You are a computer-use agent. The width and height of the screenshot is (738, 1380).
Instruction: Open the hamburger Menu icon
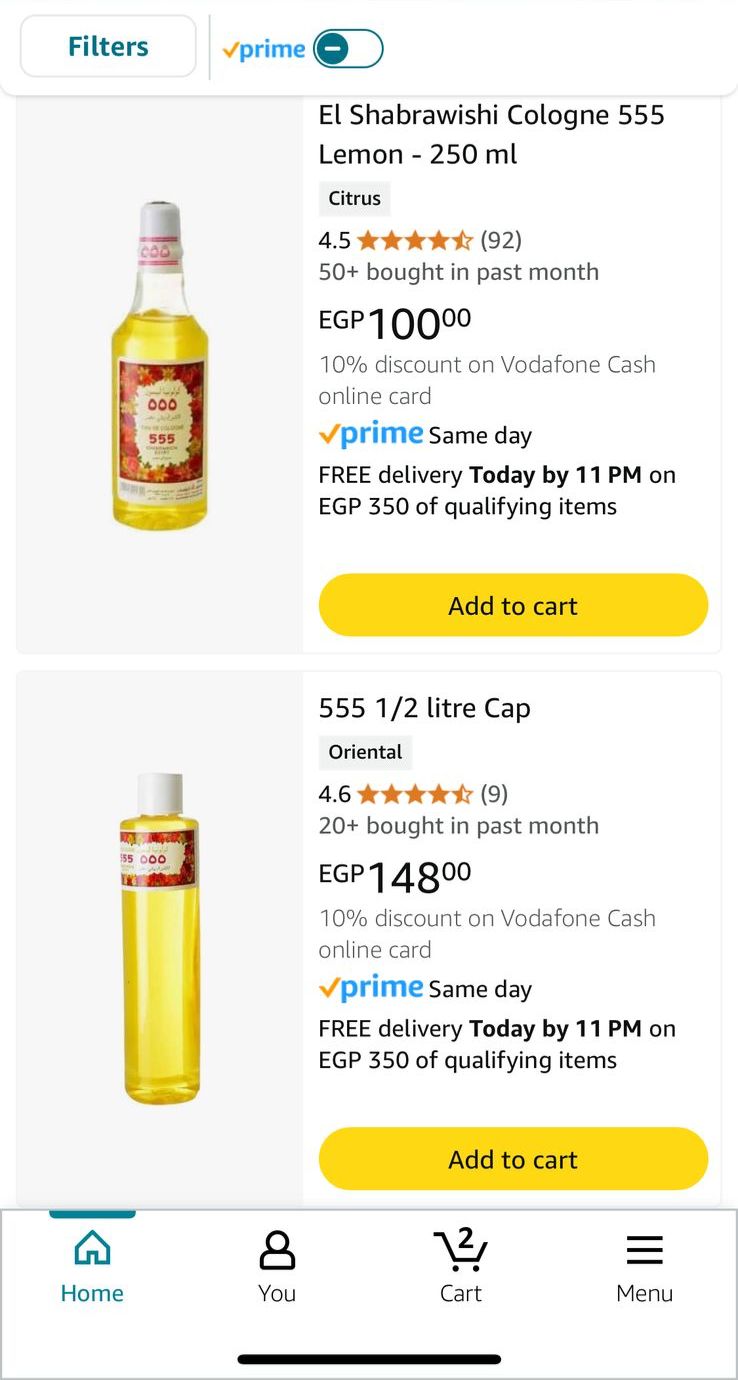tap(645, 1250)
